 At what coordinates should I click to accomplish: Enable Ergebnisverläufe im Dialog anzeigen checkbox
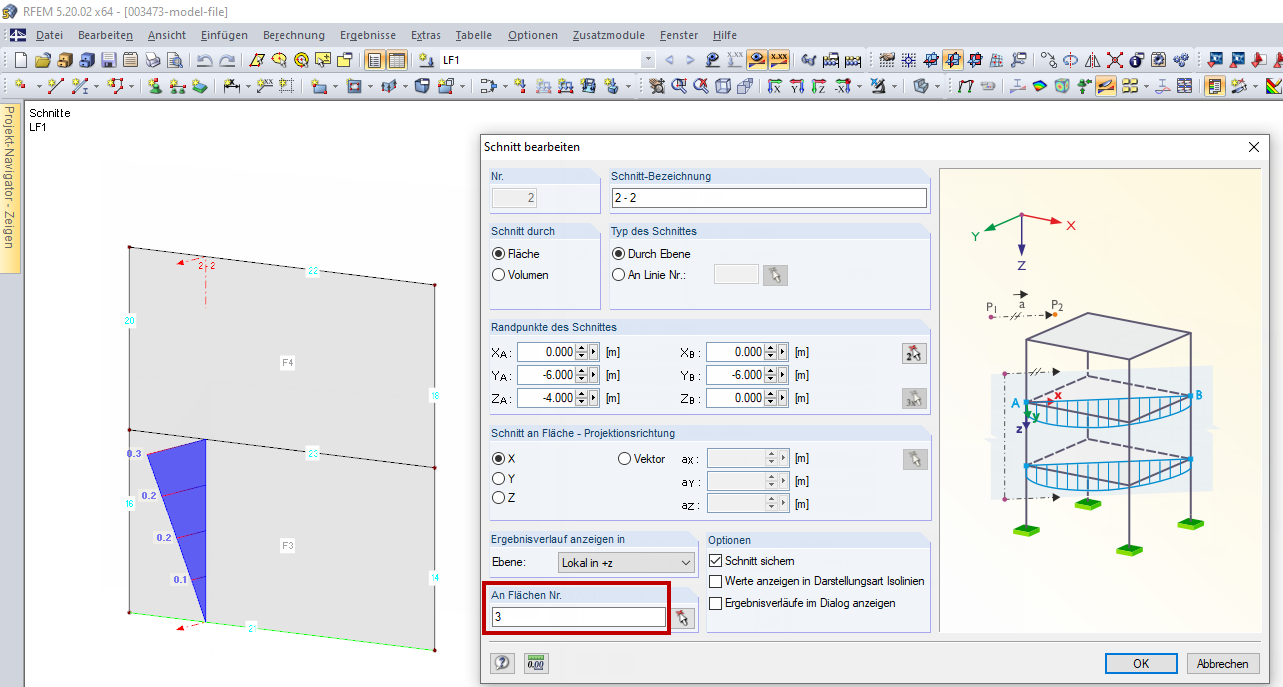point(715,603)
